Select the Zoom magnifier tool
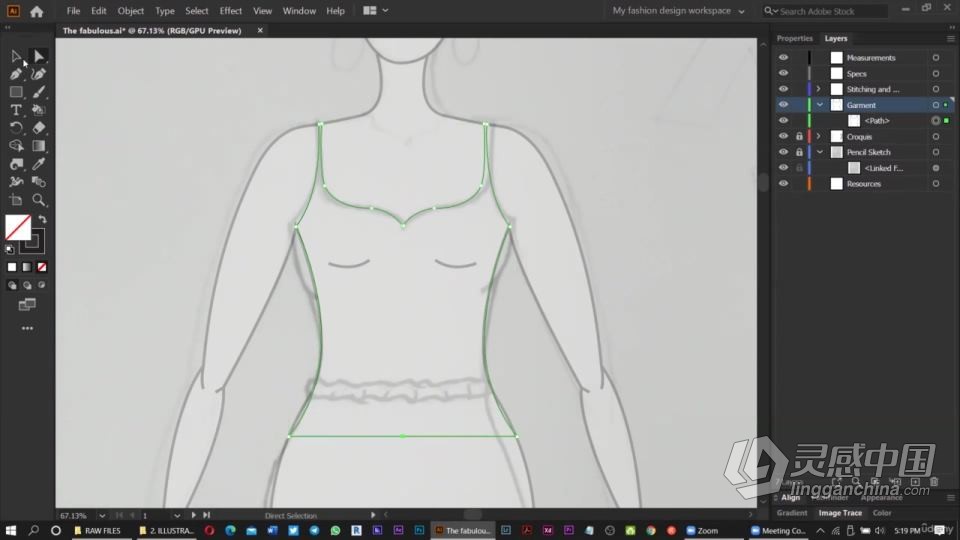Viewport: 960px width, 540px height. [39, 200]
